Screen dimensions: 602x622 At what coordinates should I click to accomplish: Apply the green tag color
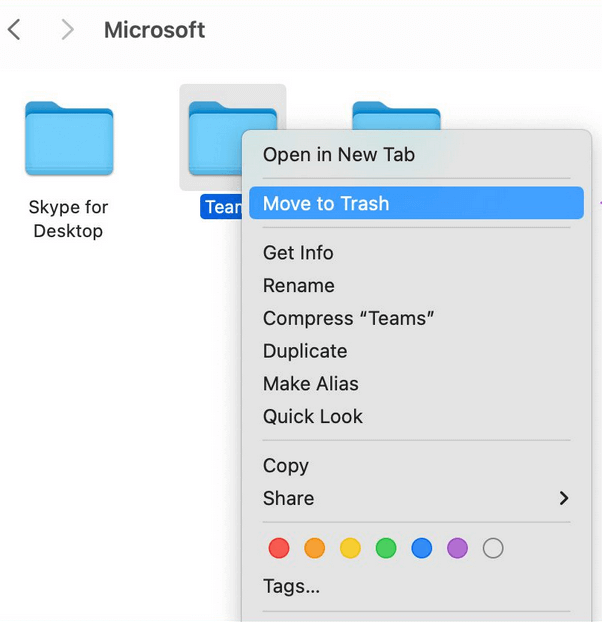coord(386,548)
